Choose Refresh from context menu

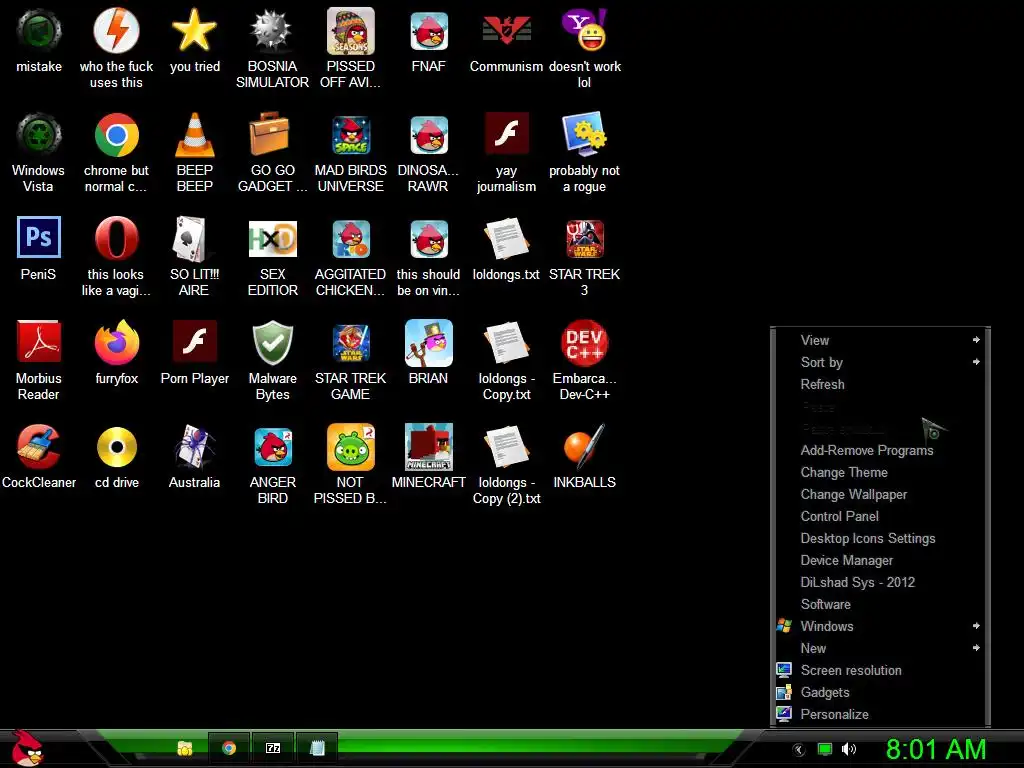(880, 384)
